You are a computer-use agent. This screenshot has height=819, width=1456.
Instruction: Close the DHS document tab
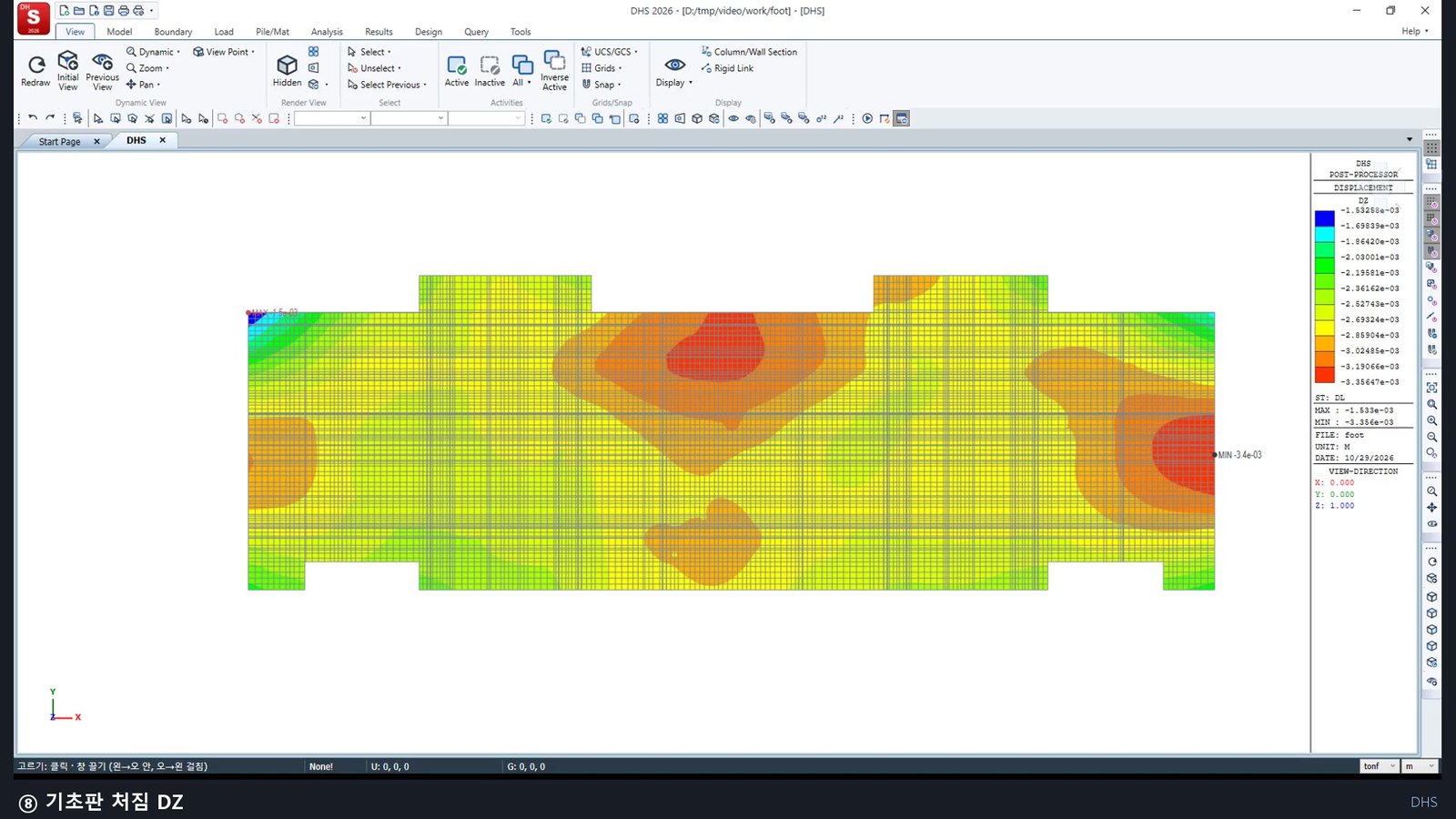(x=163, y=140)
